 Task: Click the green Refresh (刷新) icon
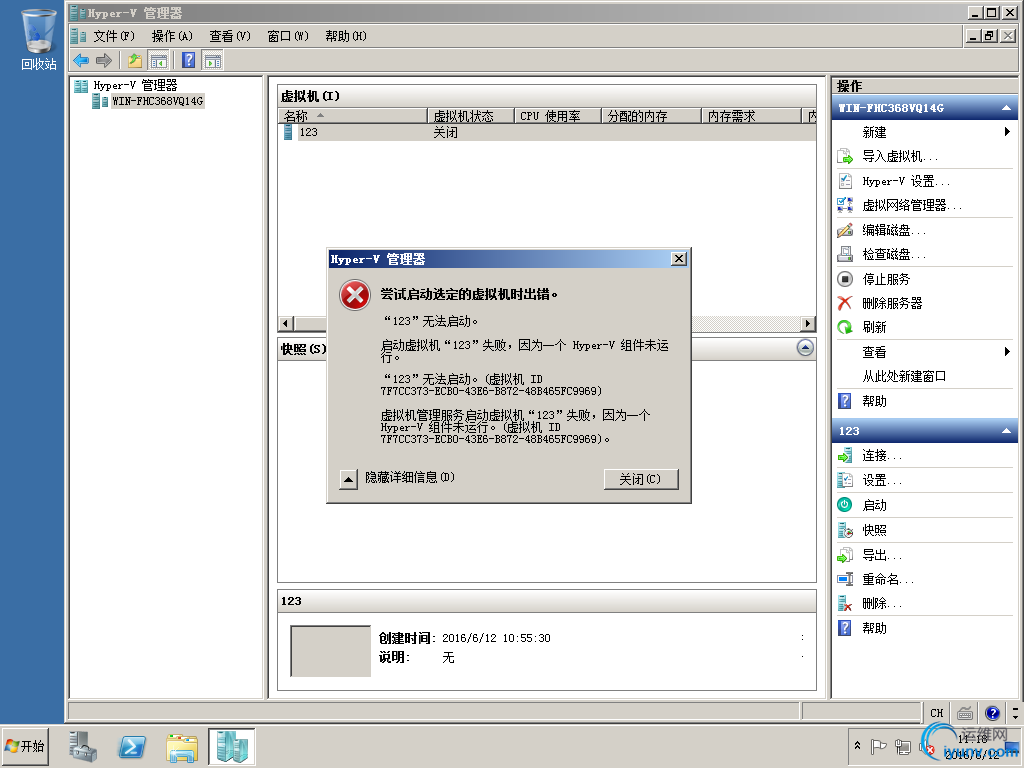[845, 327]
